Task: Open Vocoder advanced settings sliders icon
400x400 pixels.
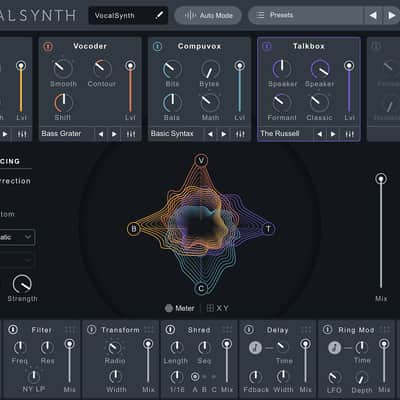Action: click(x=131, y=134)
